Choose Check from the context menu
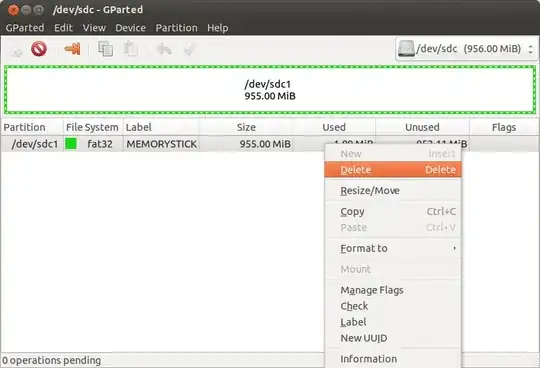The height and width of the screenshot is (368, 540). pos(393,306)
